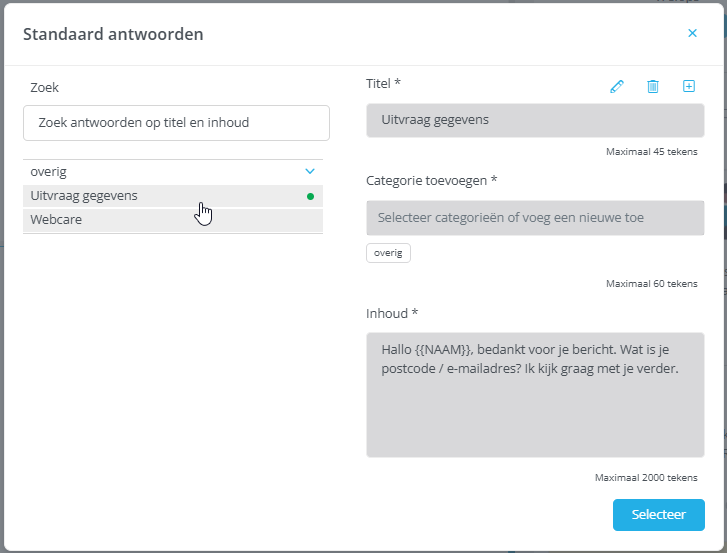The image size is (727, 553).
Task: Select the Webcare answer in the list
Action: (173, 220)
